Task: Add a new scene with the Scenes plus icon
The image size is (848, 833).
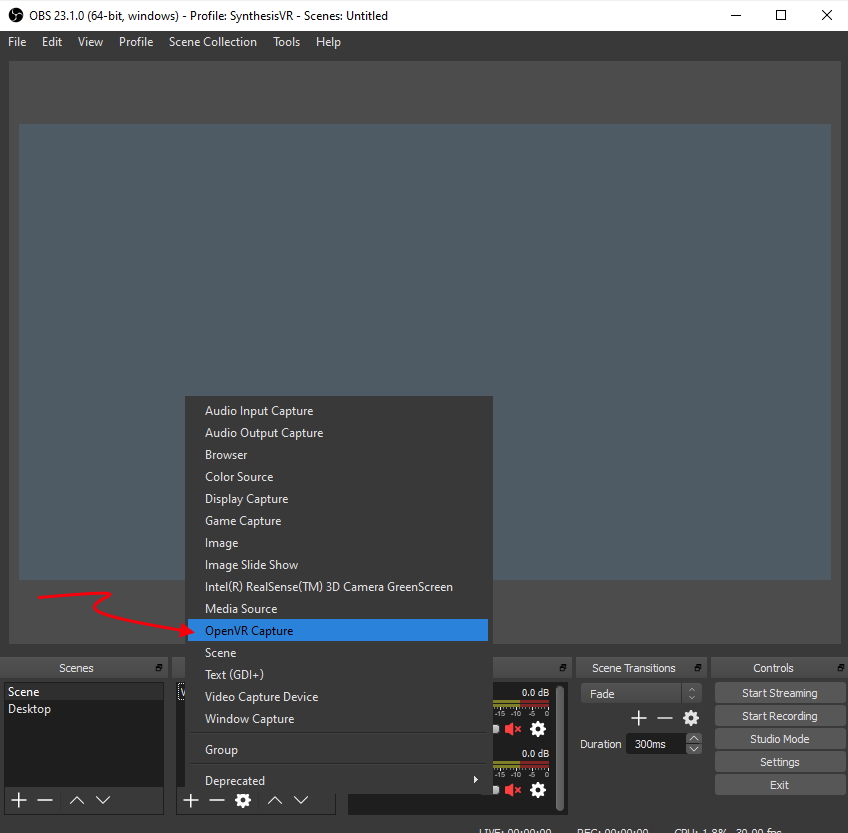Action: point(19,800)
